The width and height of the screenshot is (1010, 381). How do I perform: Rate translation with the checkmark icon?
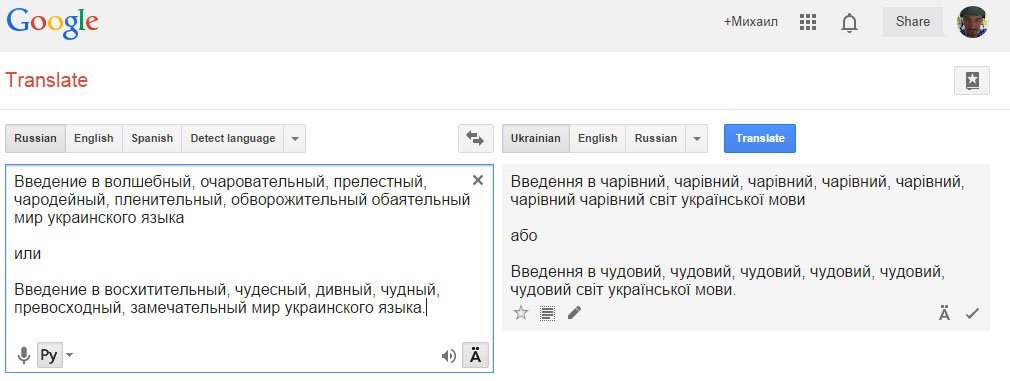pyautogui.click(x=972, y=314)
